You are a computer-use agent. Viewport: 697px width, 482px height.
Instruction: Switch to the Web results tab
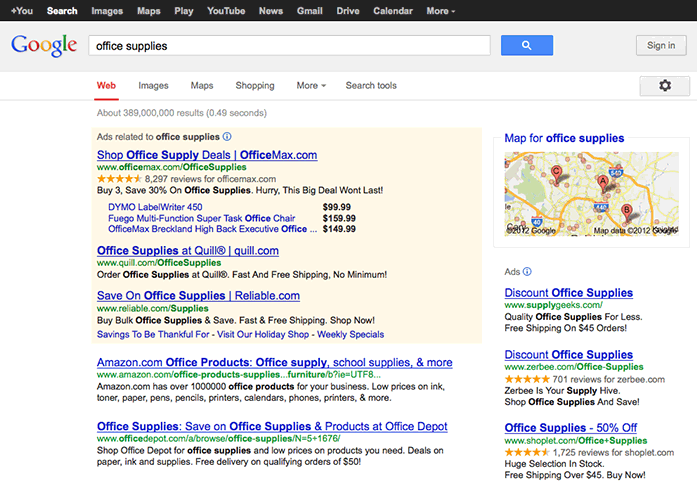(106, 85)
